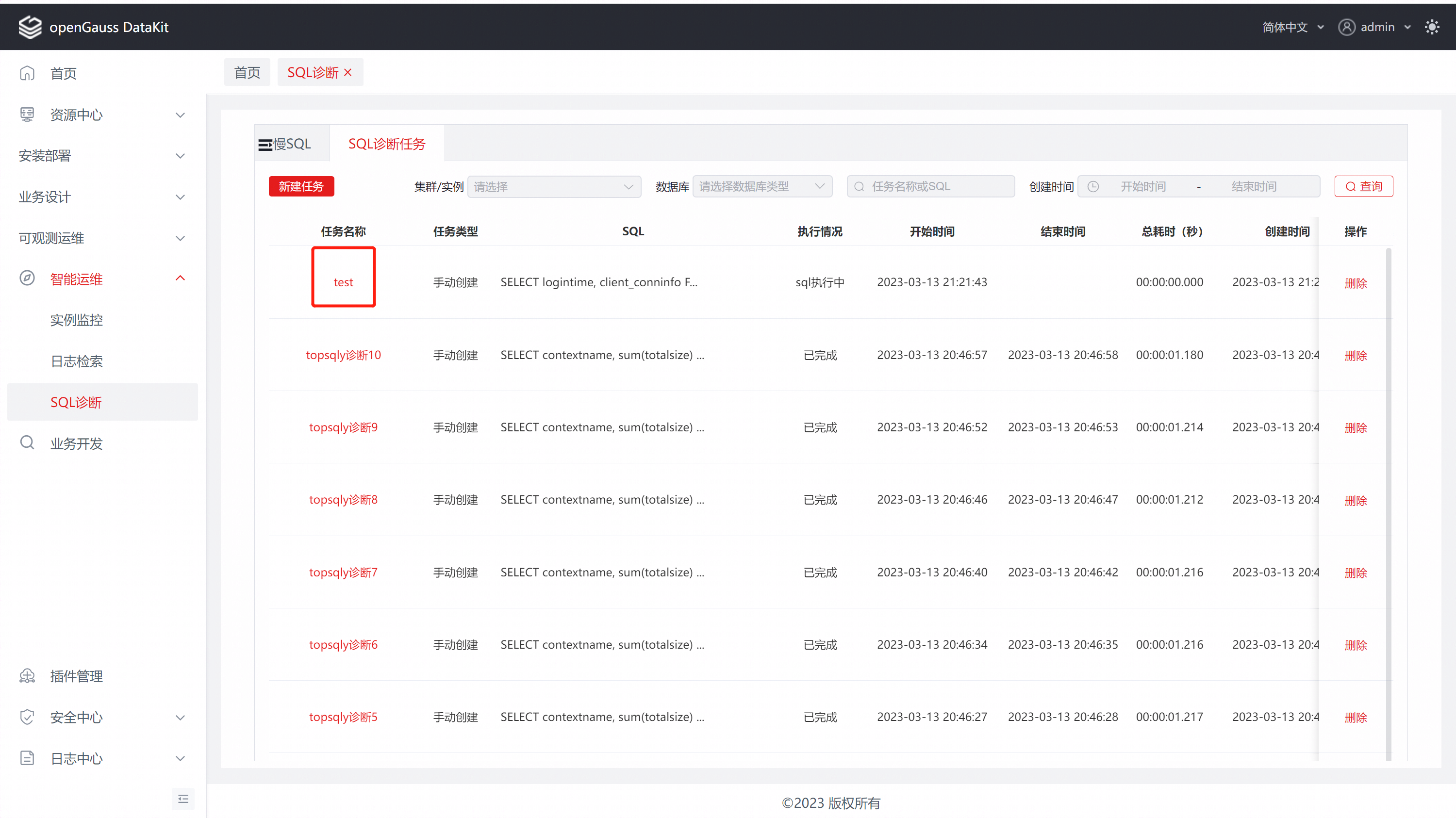This screenshot has width=1456, height=818.
Task: Click the 新建任务 button
Action: click(301, 186)
